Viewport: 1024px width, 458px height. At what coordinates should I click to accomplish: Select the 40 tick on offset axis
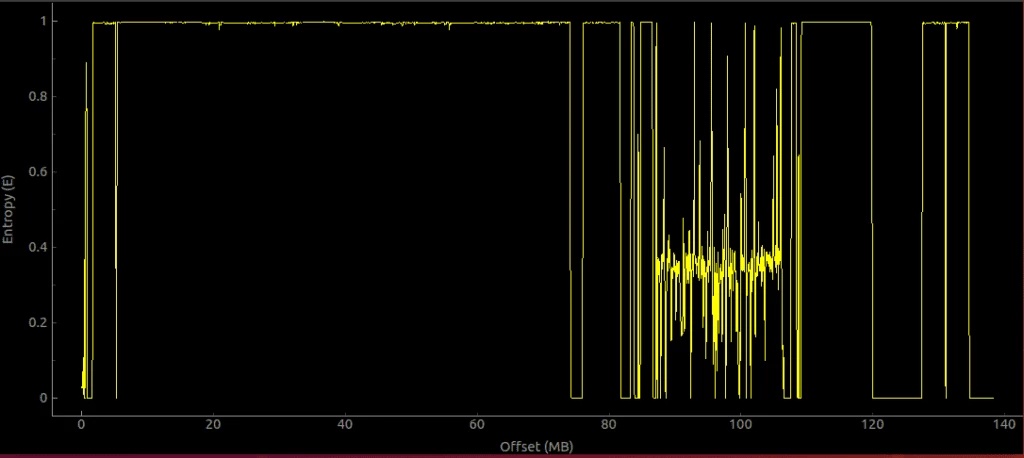(345, 423)
